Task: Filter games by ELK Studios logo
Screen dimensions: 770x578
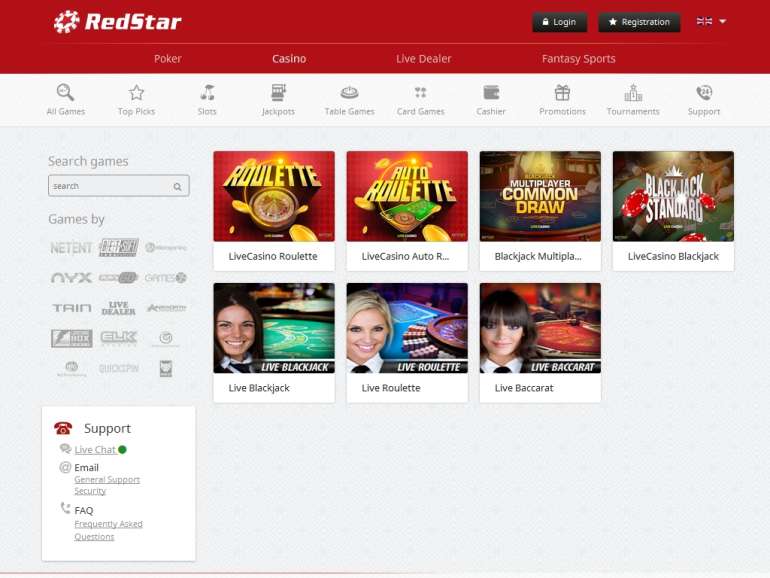Action: pyautogui.click(x=118, y=338)
